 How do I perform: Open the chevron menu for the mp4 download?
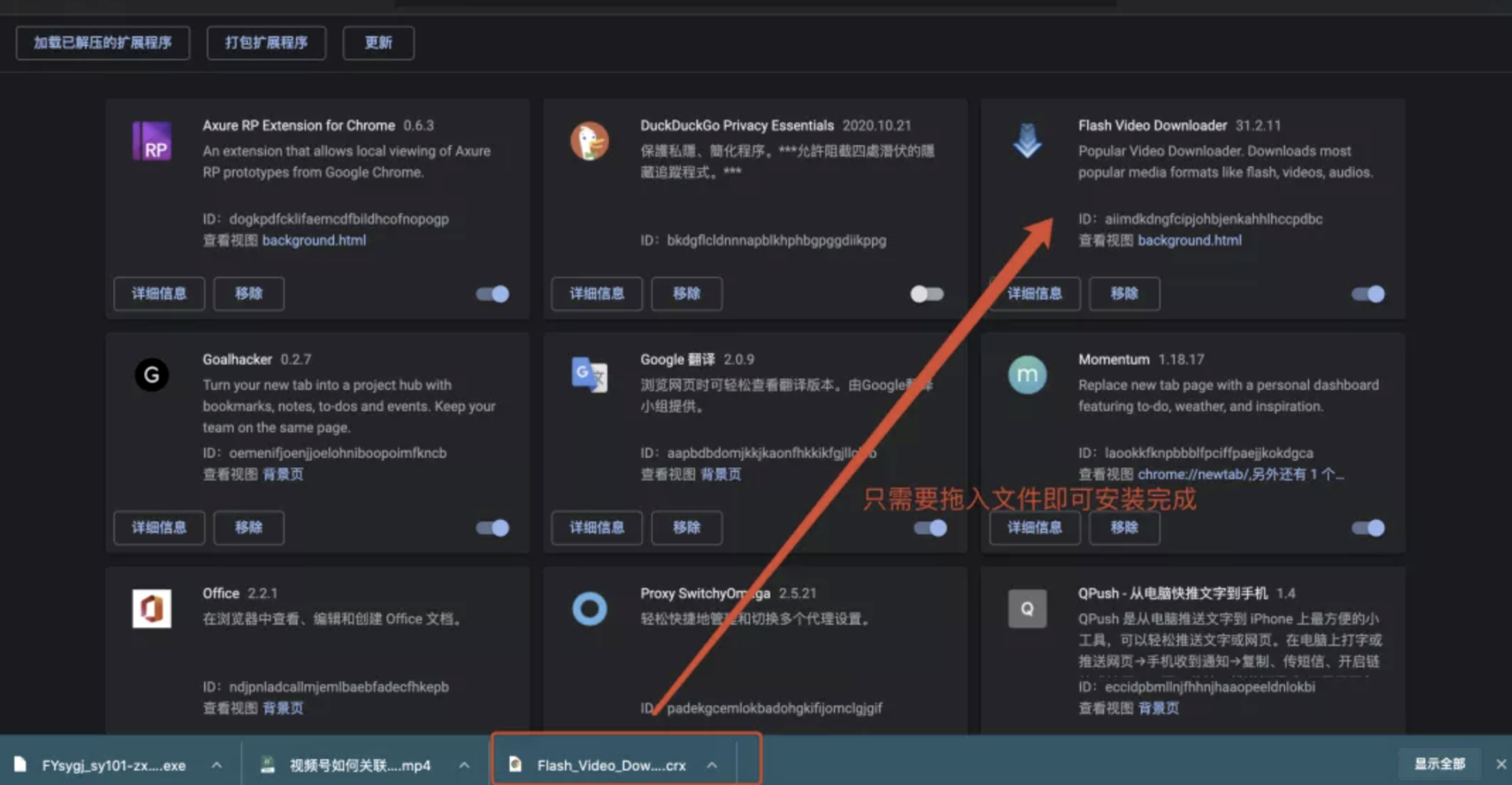(x=464, y=765)
